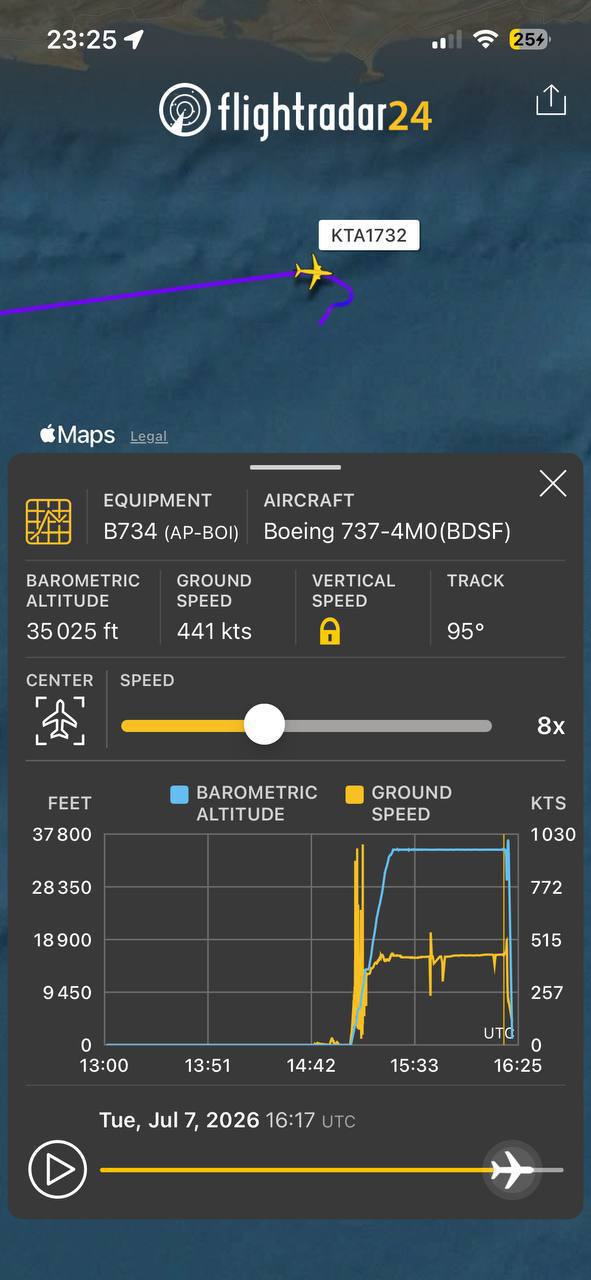Tap the share icon at top right
The image size is (591, 1280).
pyautogui.click(x=551, y=100)
